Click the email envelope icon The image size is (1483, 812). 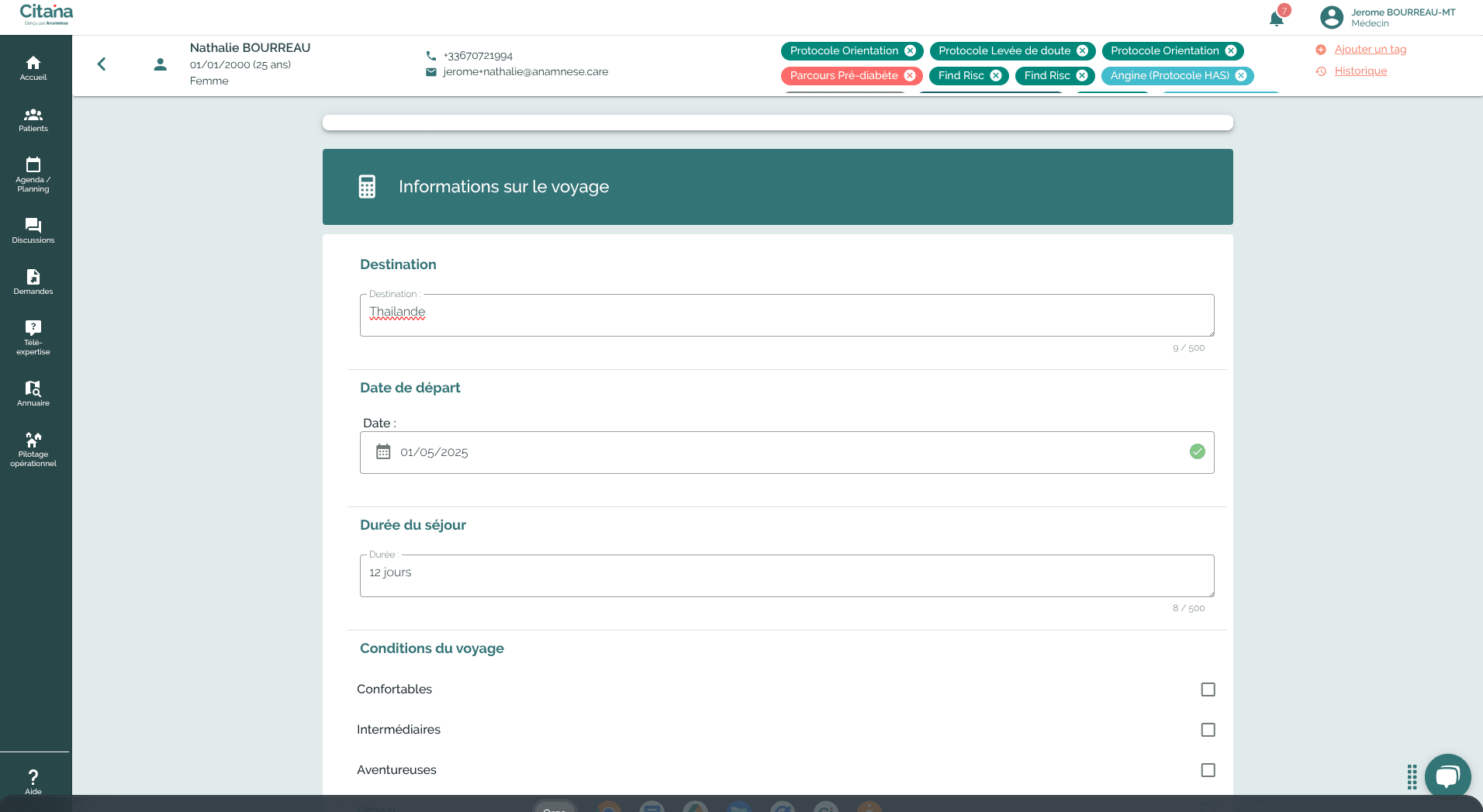tap(431, 72)
